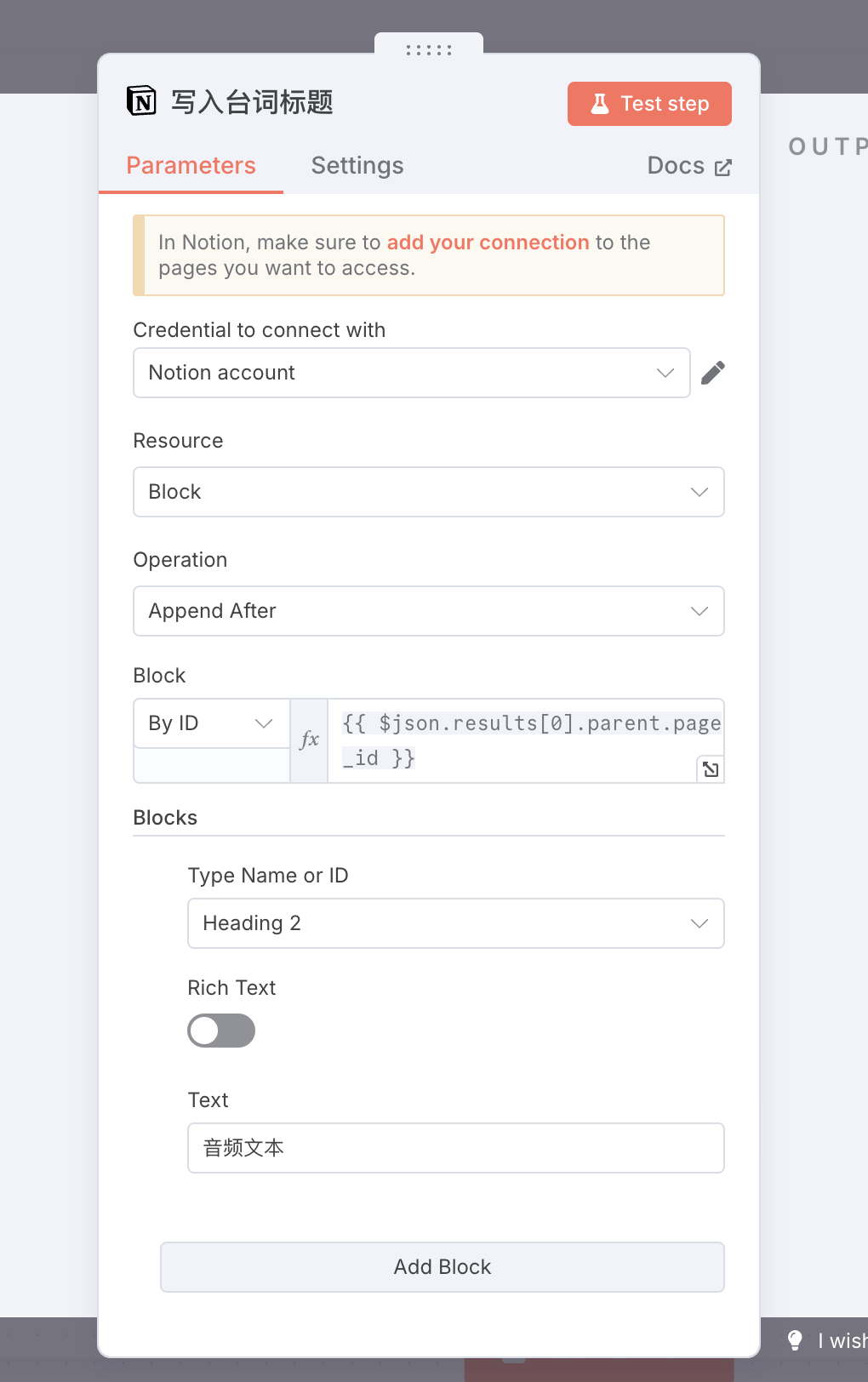Run the Test step button
The width and height of the screenshot is (868, 1382).
[649, 104]
